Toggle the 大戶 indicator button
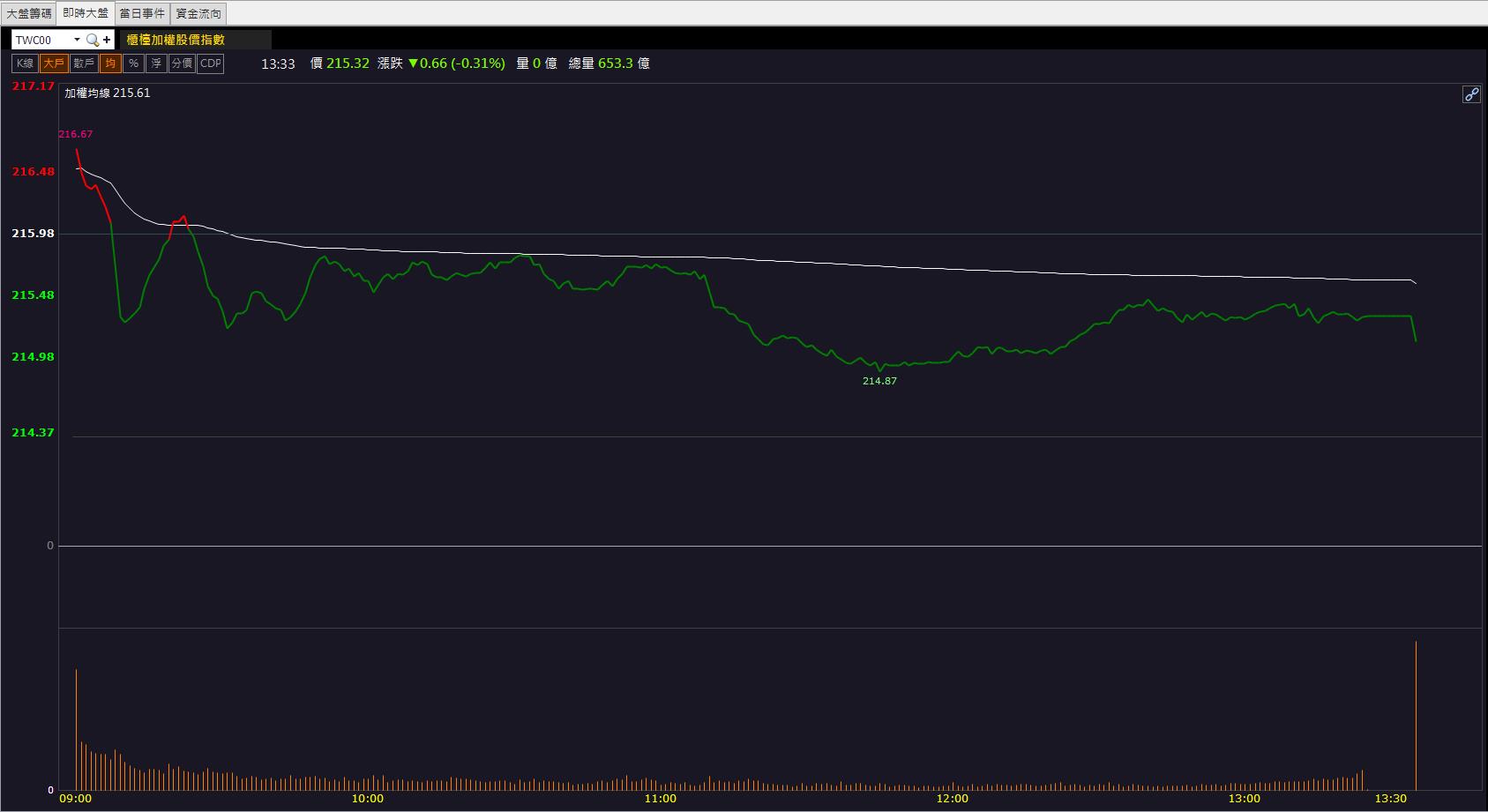This screenshot has width=1488, height=812. (54, 63)
